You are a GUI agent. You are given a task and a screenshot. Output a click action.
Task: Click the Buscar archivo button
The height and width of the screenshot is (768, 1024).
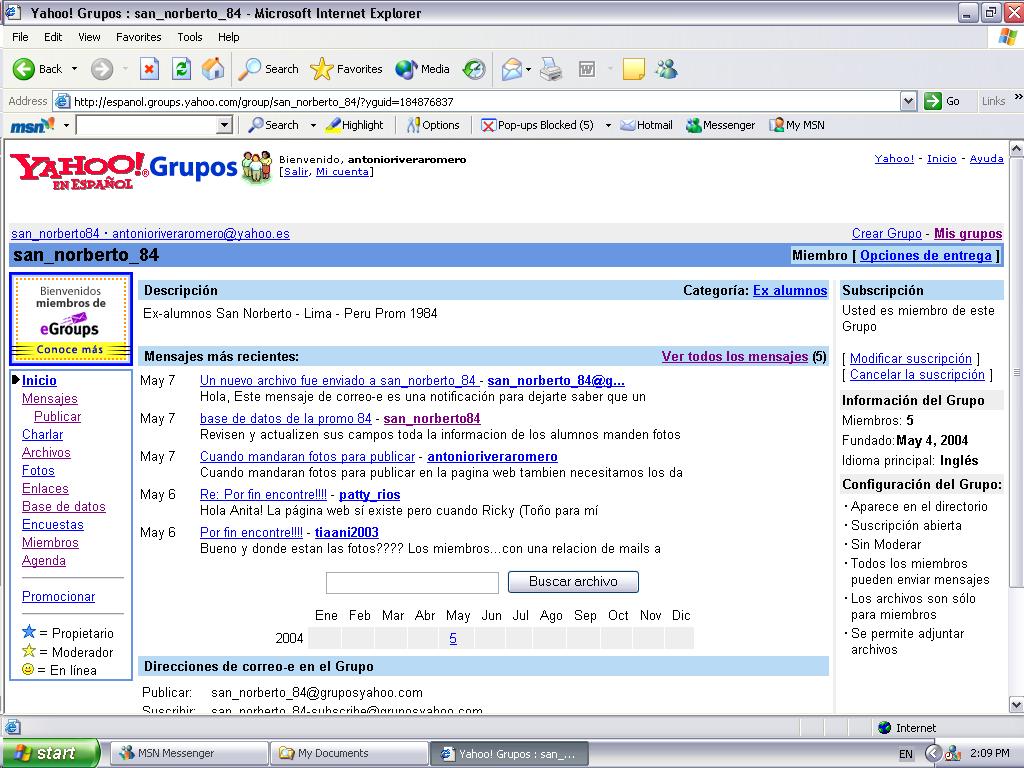pyautogui.click(x=573, y=581)
